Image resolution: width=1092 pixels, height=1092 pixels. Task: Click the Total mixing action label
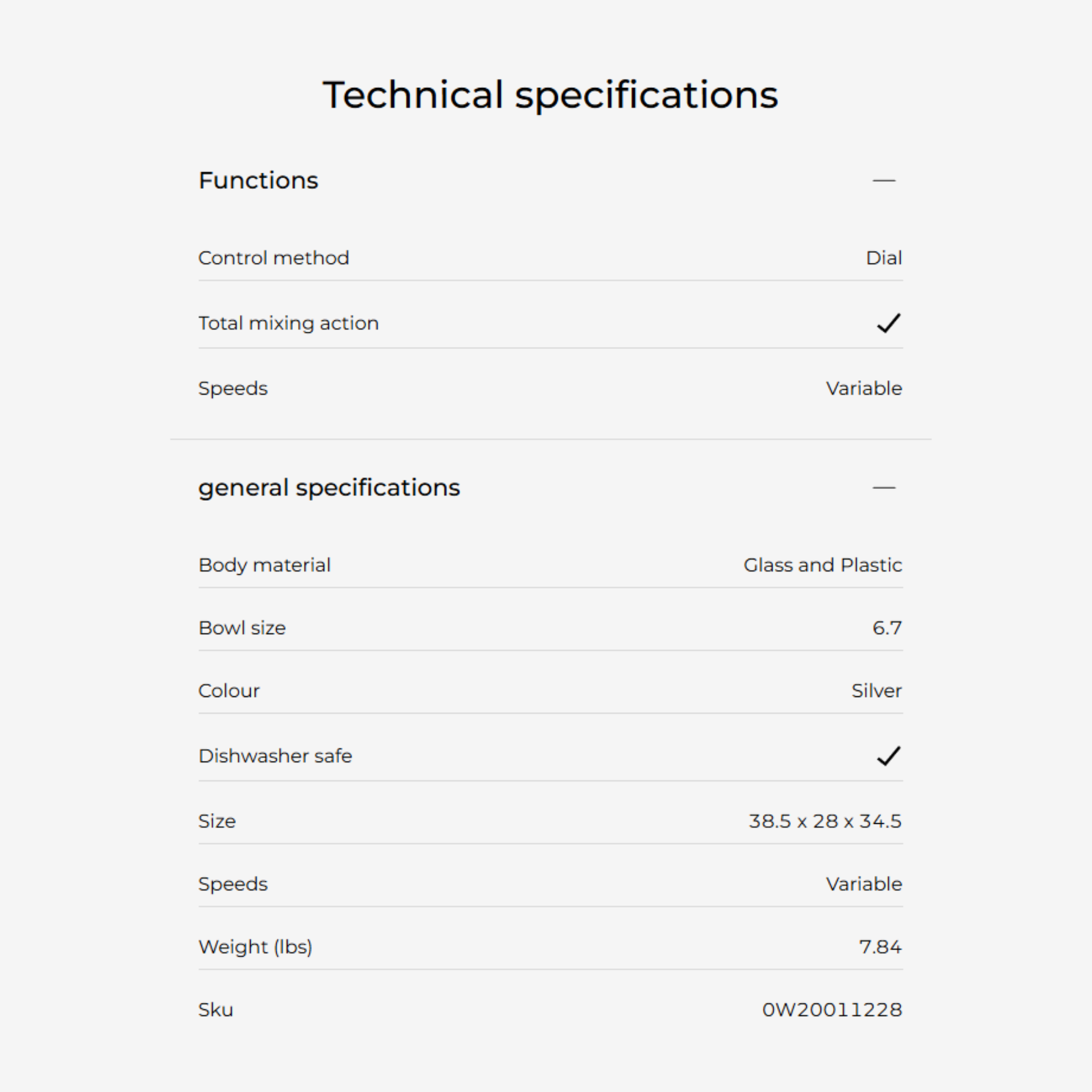pos(288,323)
